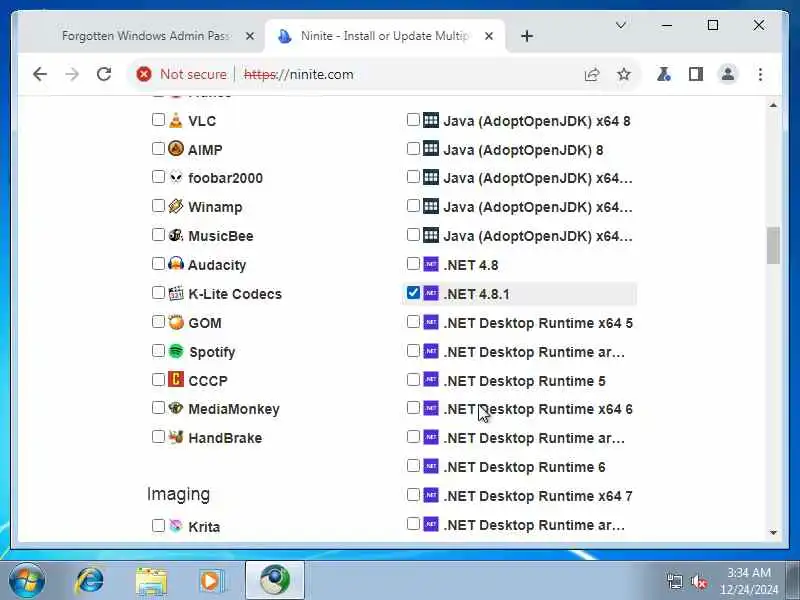Click the Imaging section heading
The width and height of the screenshot is (800, 600).
[x=179, y=494]
